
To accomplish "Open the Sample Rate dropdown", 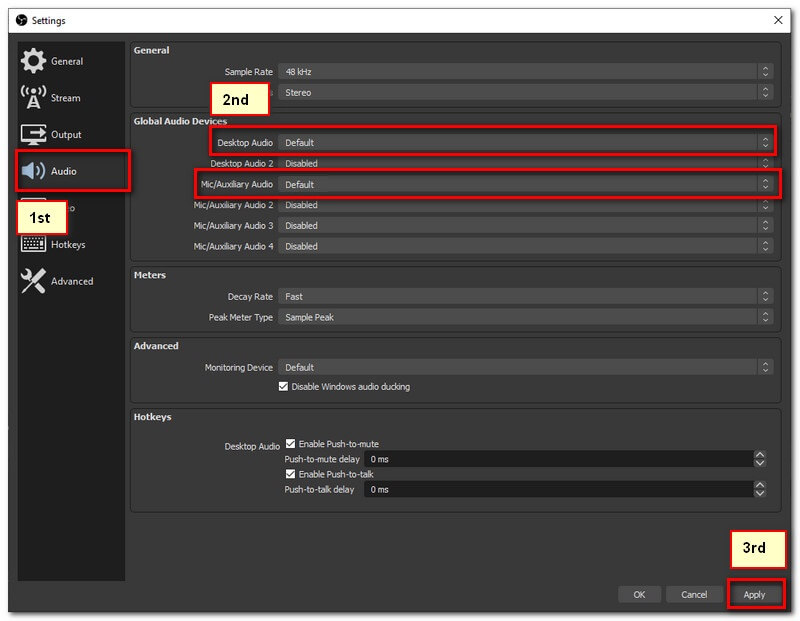I will tap(525, 72).
